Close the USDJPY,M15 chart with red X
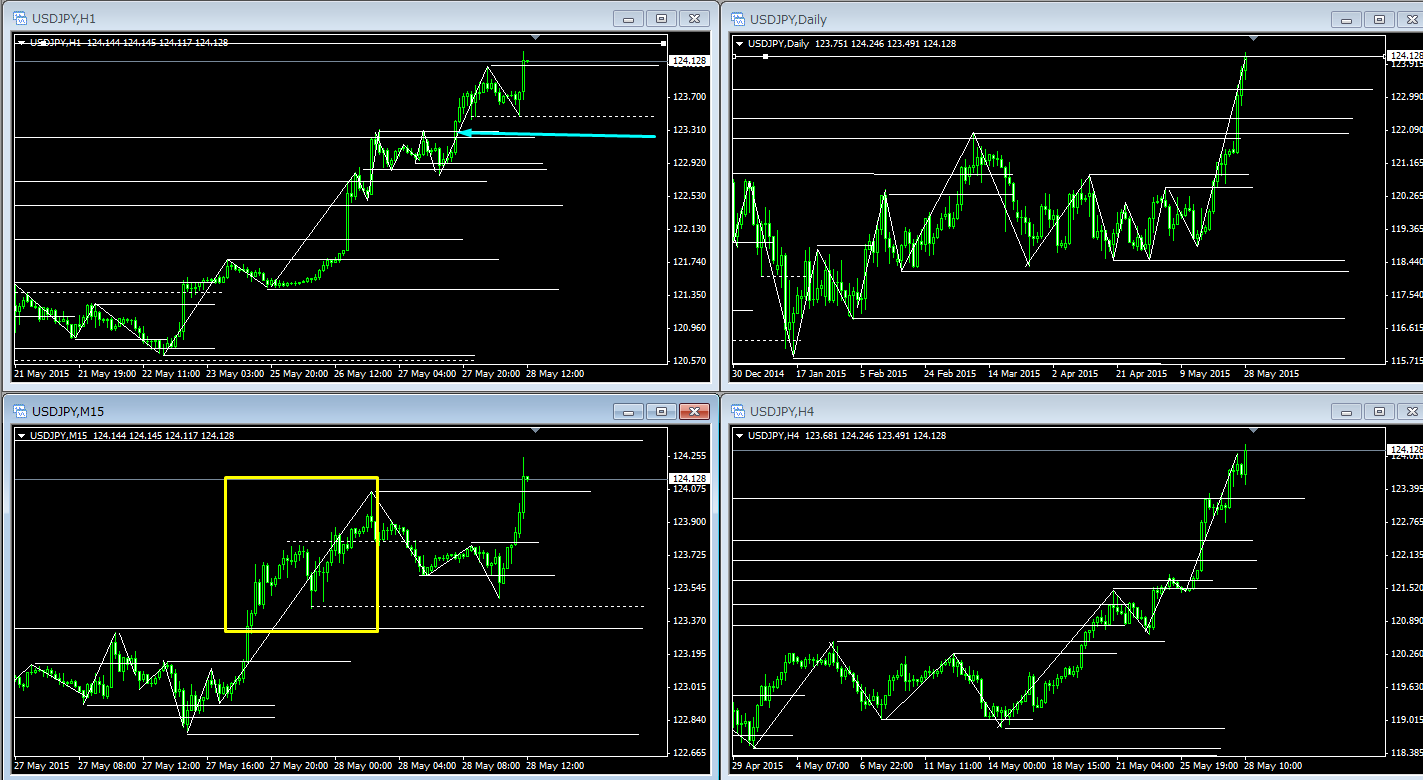The width and height of the screenshot is (1423, 780). [693, 411]
